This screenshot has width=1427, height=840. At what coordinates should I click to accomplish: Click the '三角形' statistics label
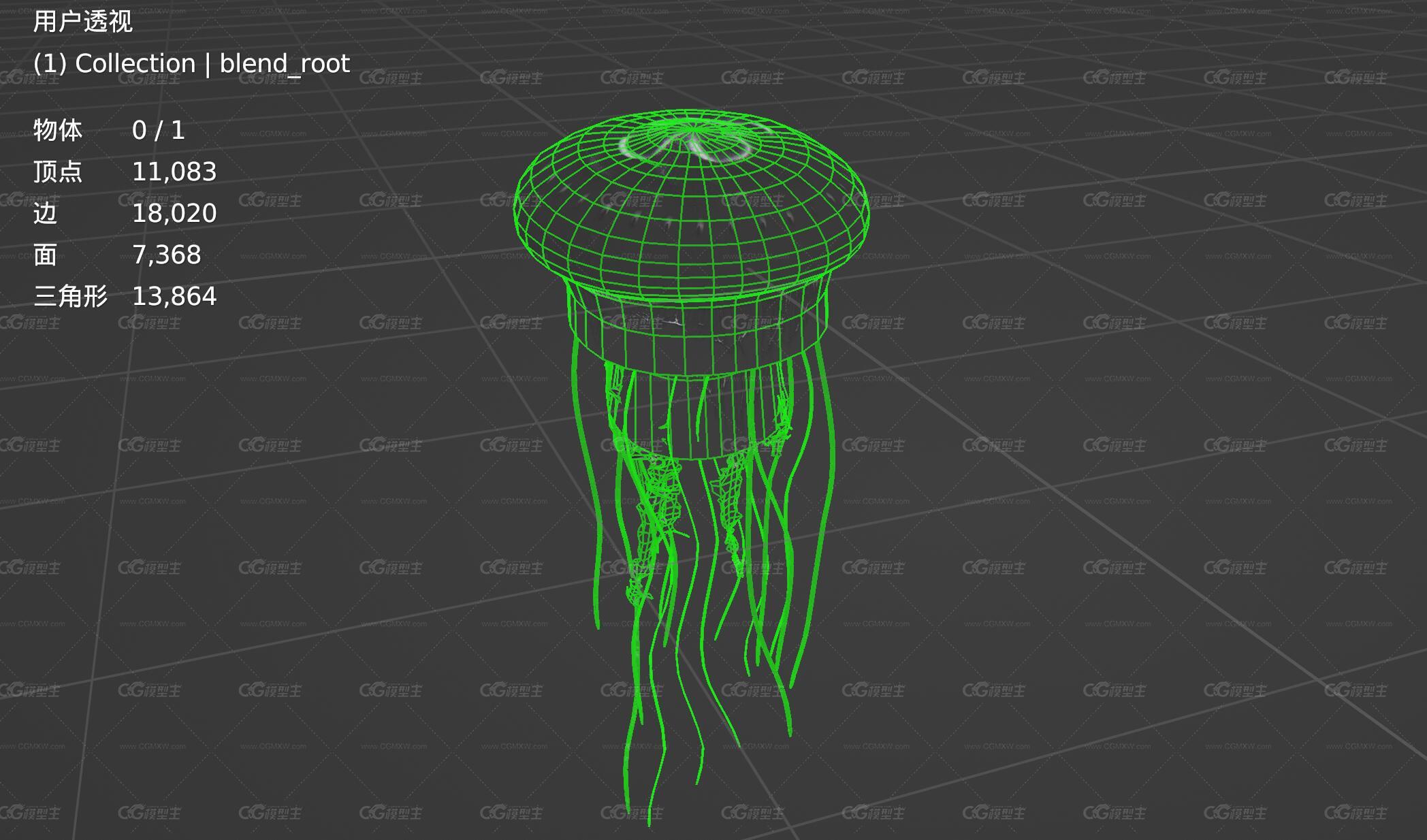pyautogui.click(x=70, y=296)
